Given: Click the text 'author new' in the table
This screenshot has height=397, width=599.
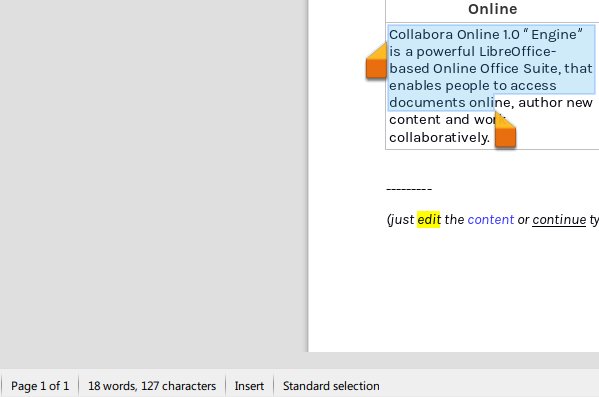Looking at the screenshot, I should click(555, 102).
